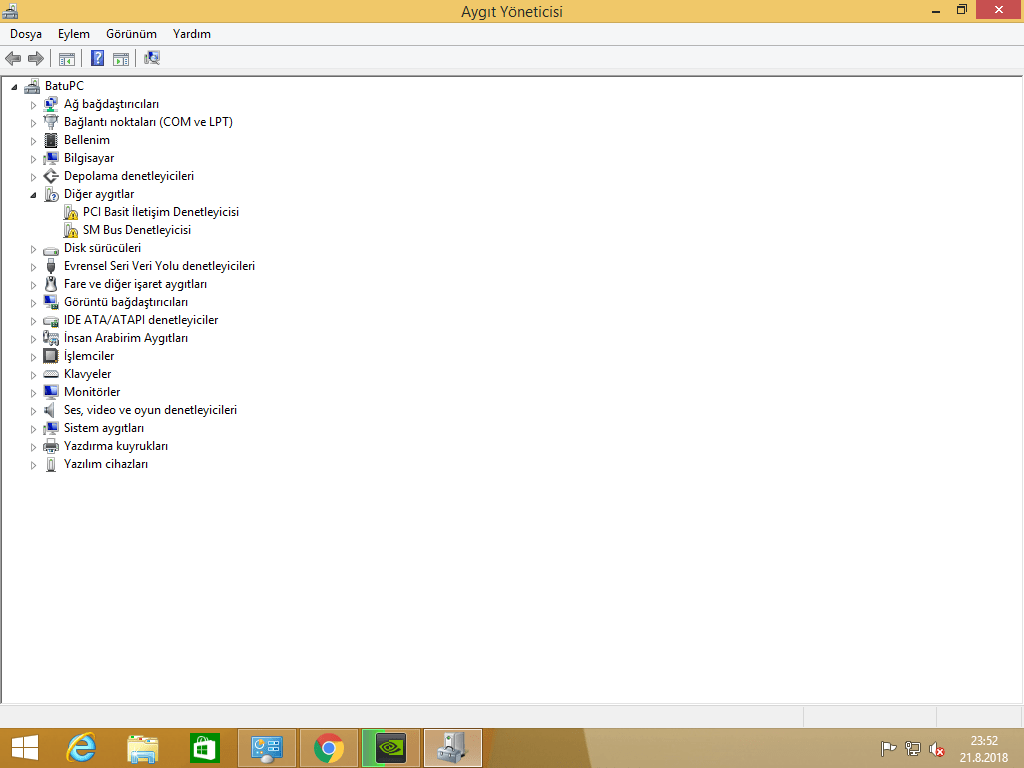1024x768 pixels.
Task: Expand the Sistem aygıtları arrow
Action: pos(33,428)
